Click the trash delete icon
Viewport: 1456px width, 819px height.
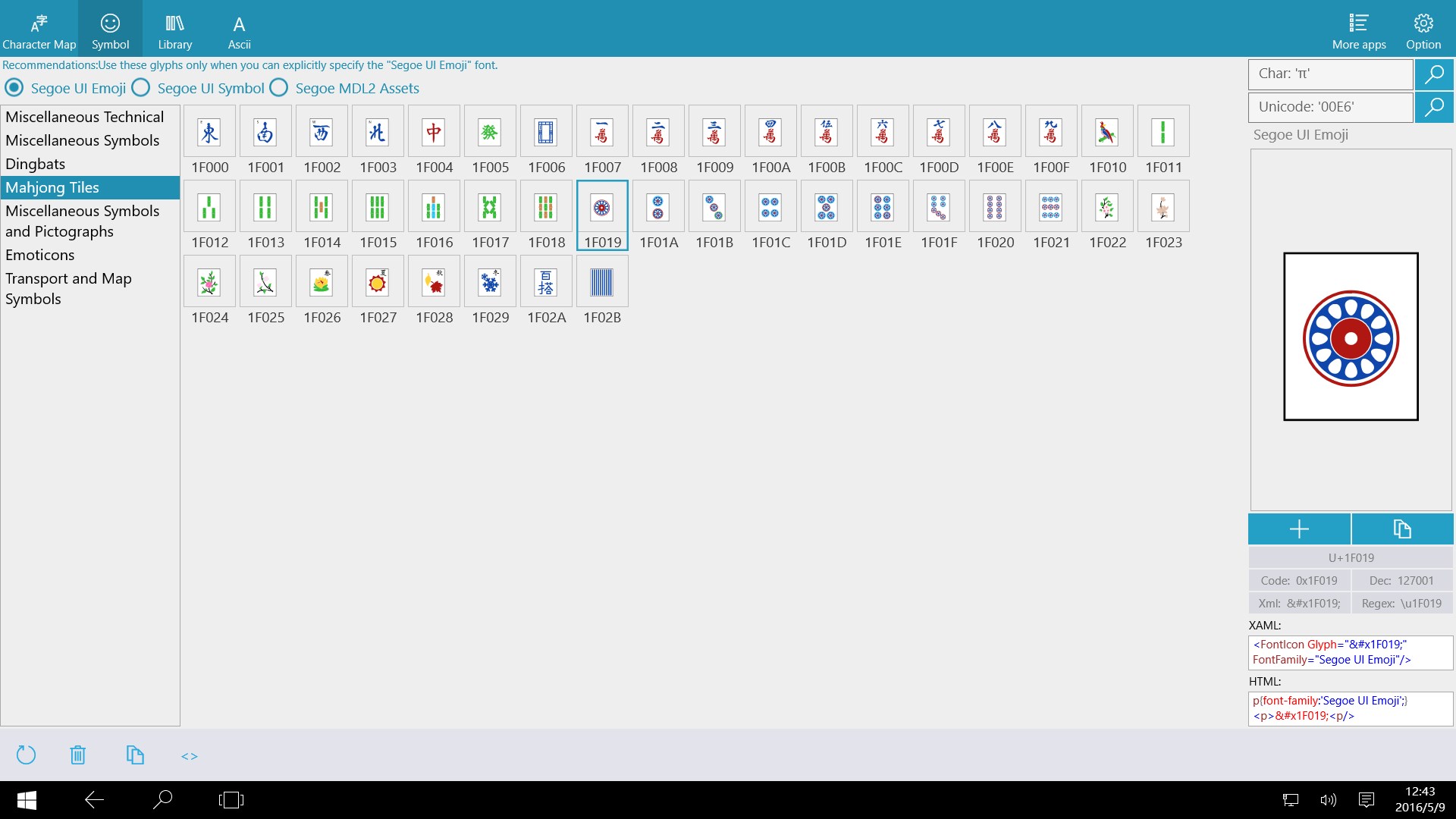[x=77, y=755]
